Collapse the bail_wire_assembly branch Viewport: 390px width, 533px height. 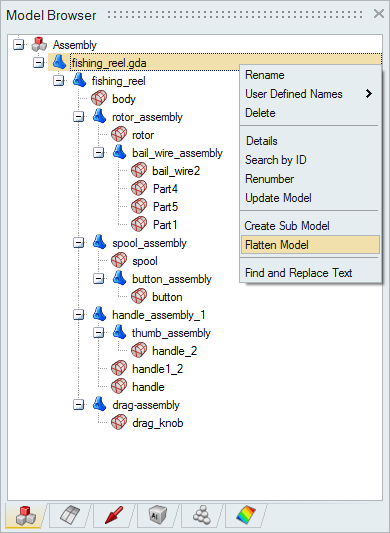(x=99, y=153)
